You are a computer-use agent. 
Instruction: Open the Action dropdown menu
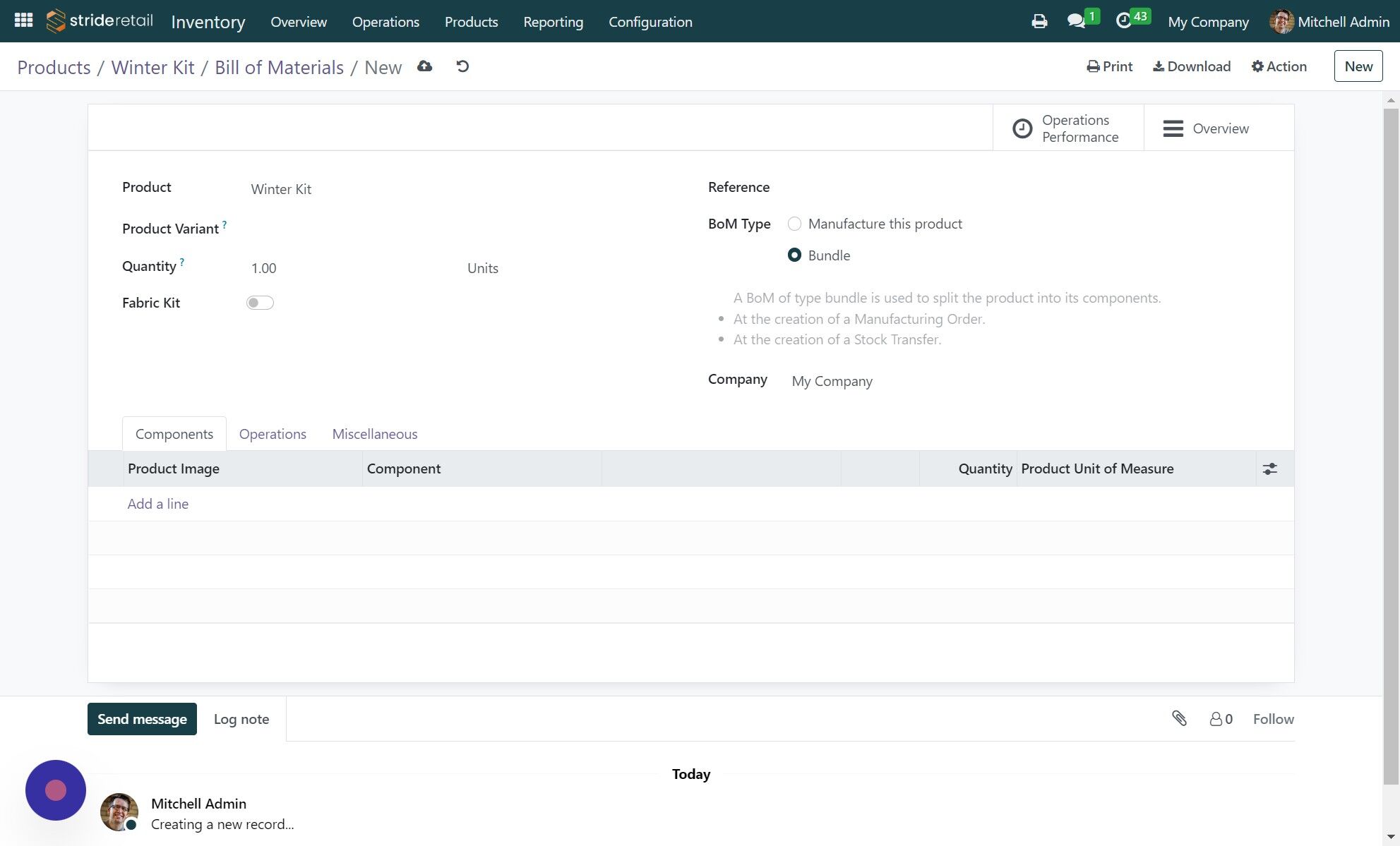point(1279,66)
